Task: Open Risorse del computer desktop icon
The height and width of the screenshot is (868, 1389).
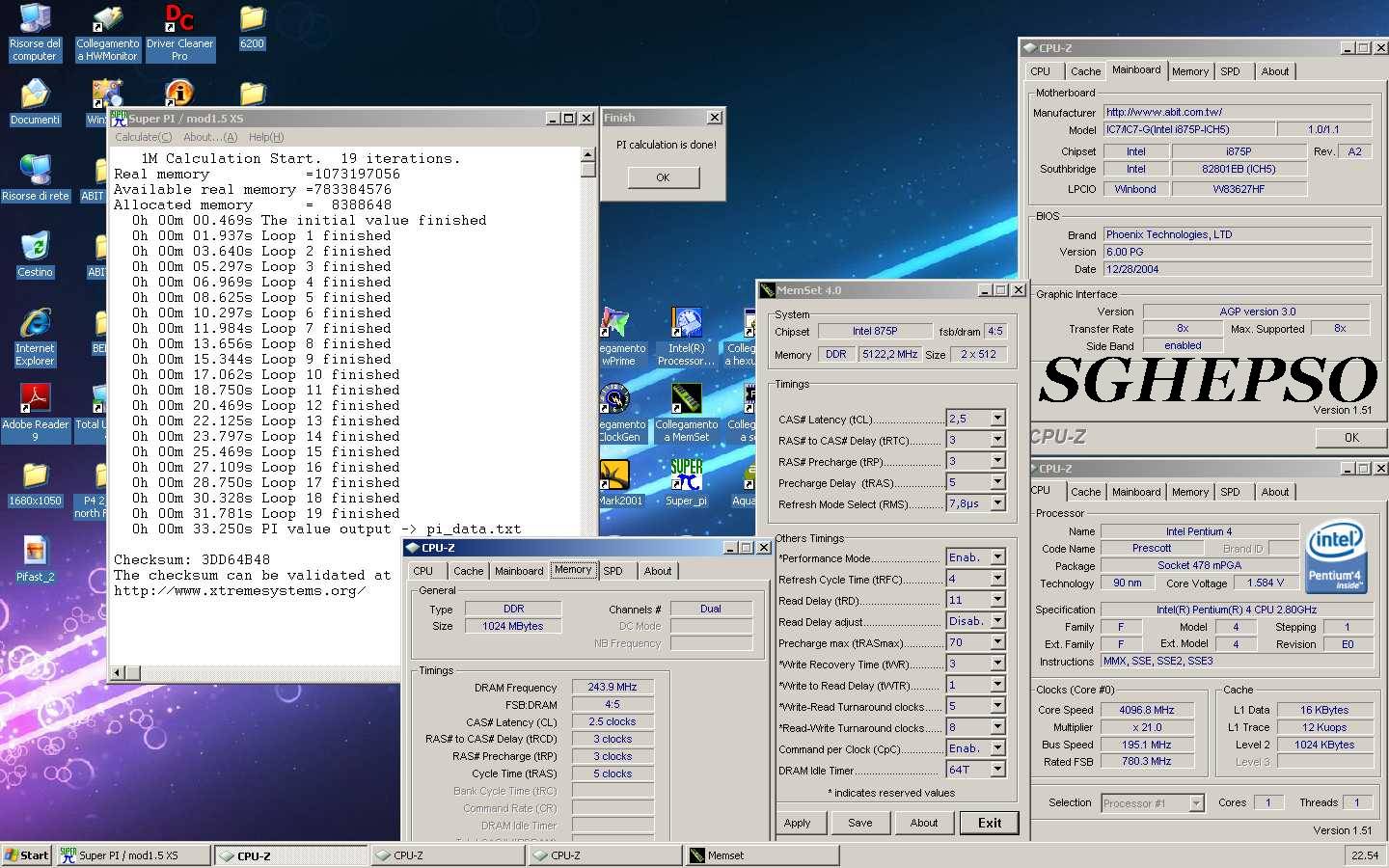Action: pyautogui.click(x=35, y=32)
